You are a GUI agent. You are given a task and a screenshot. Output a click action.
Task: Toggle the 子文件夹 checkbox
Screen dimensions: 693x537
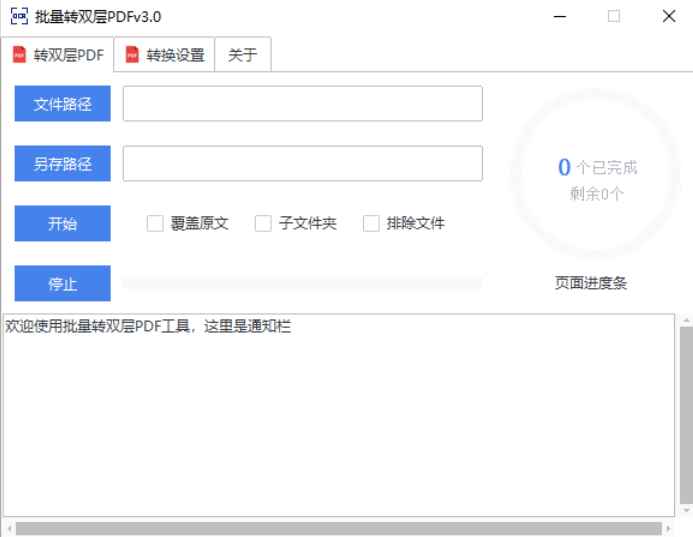(263, 223)
